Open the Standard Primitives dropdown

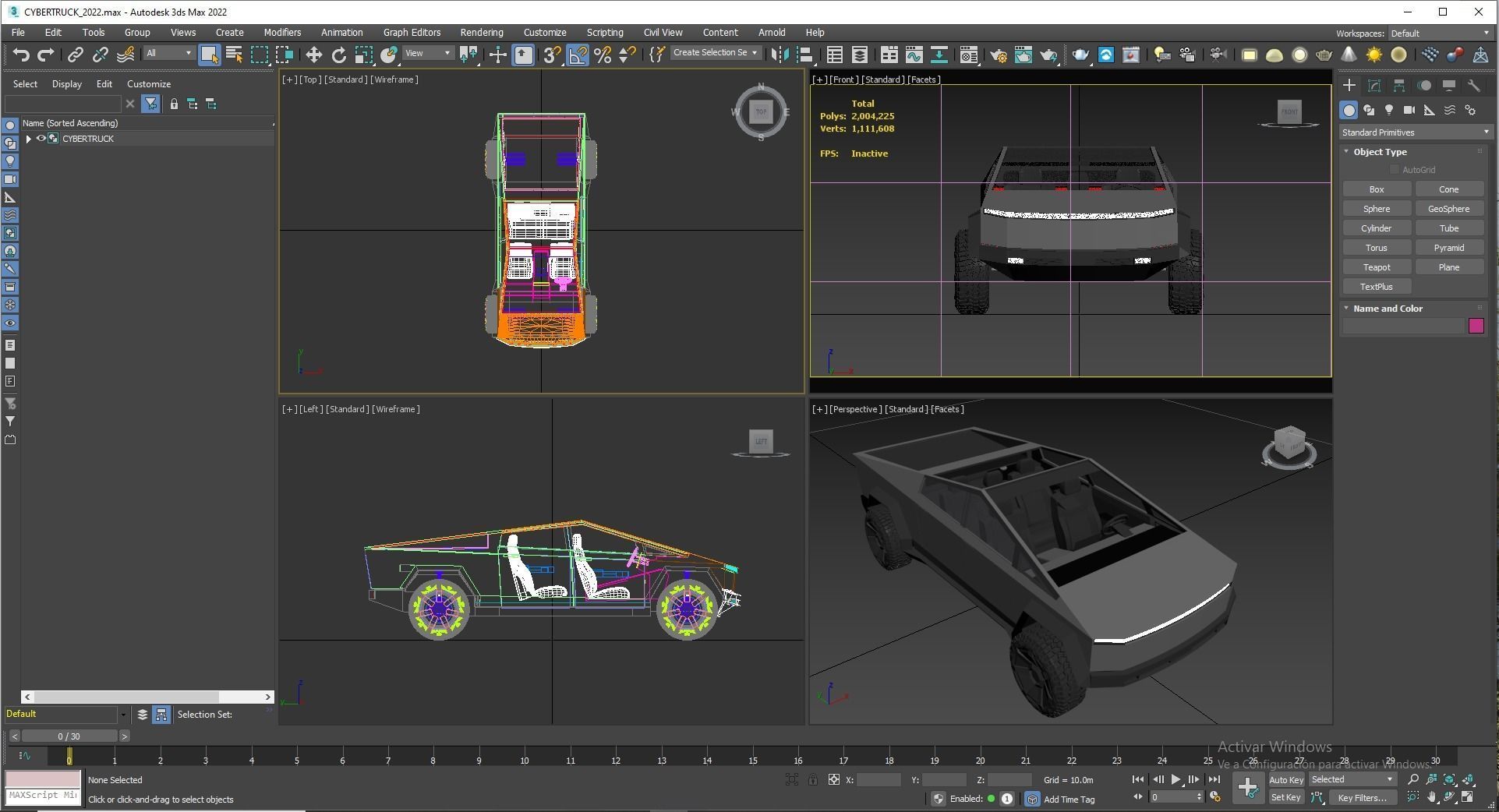1415,132
